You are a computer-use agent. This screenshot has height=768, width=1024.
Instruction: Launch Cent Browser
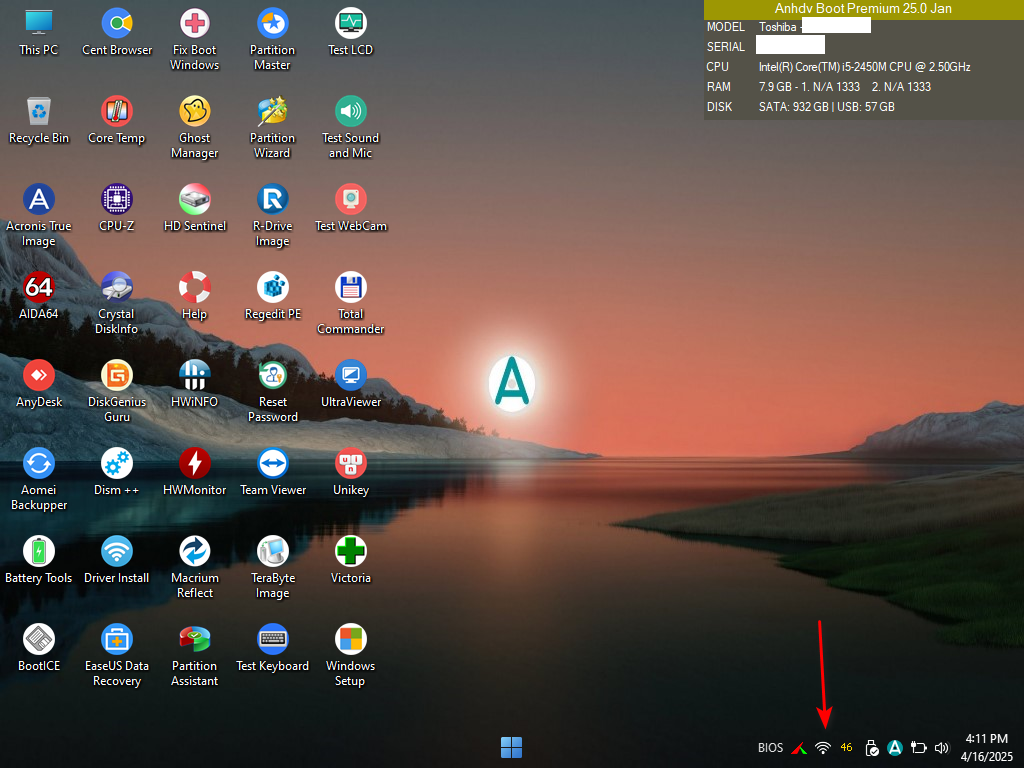pyautogui.click(x=117, y=33)
